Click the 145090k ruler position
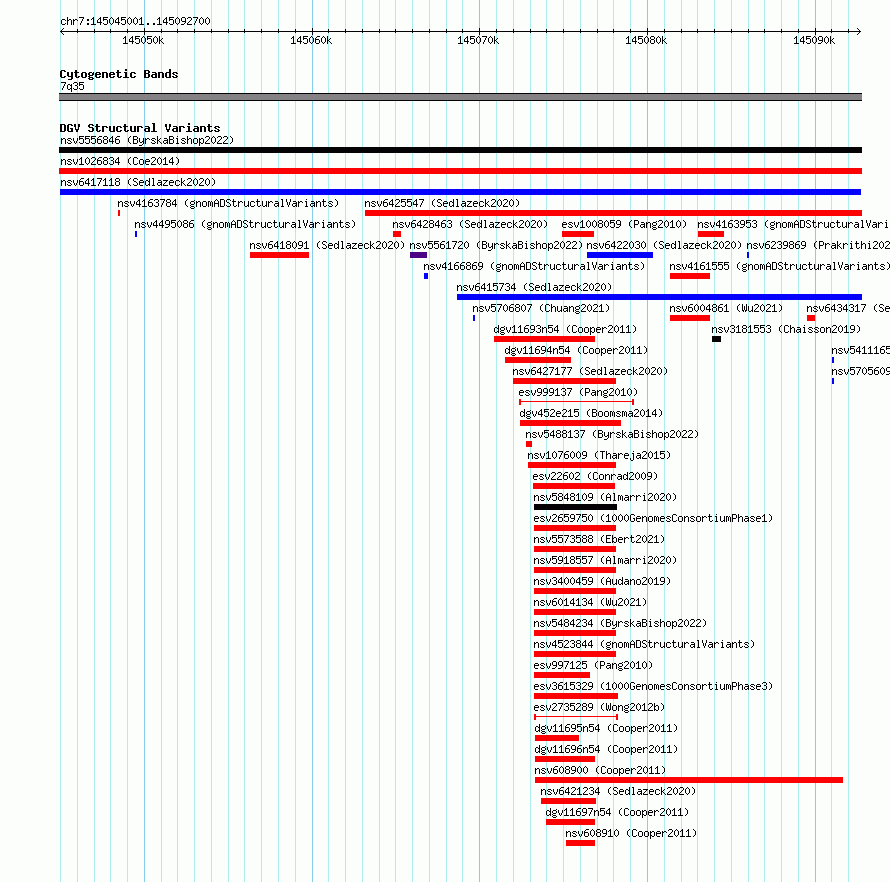 pos(814,40)
